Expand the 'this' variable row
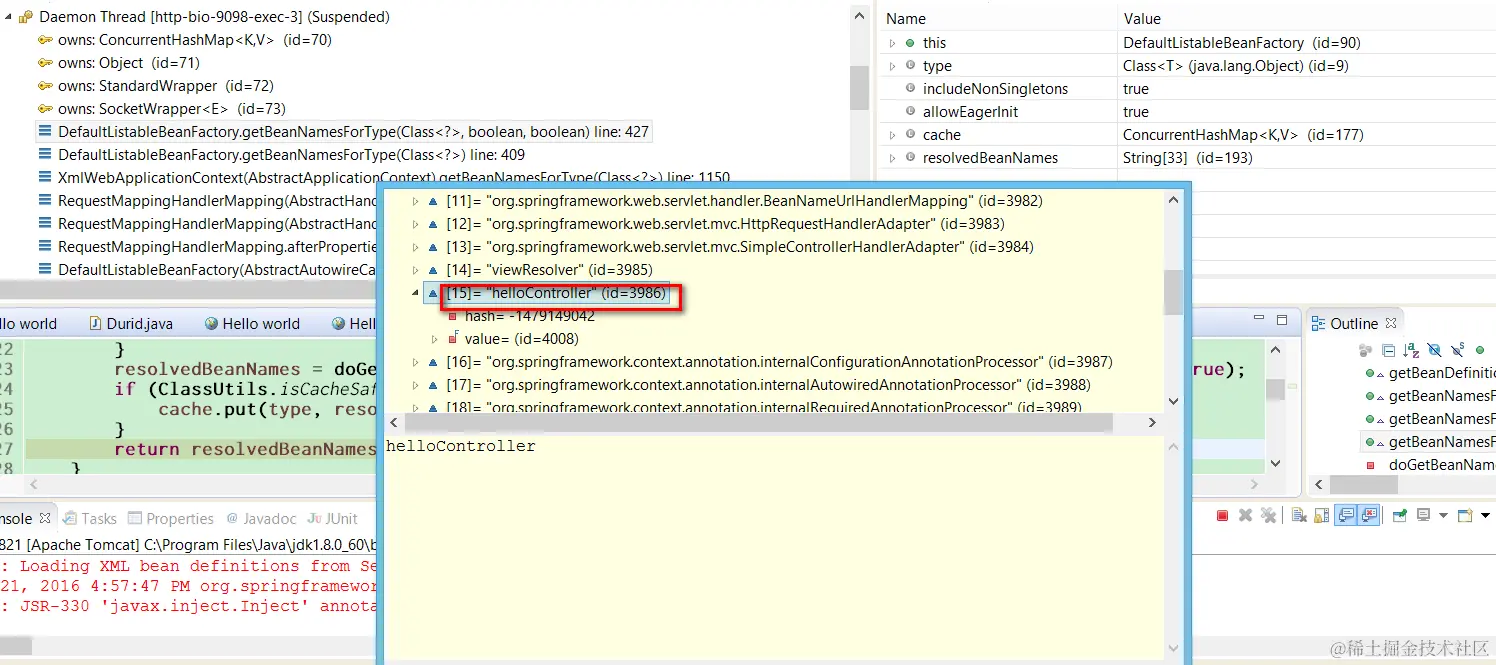This screenshot has height=665, width=1496. coord(893,43)
